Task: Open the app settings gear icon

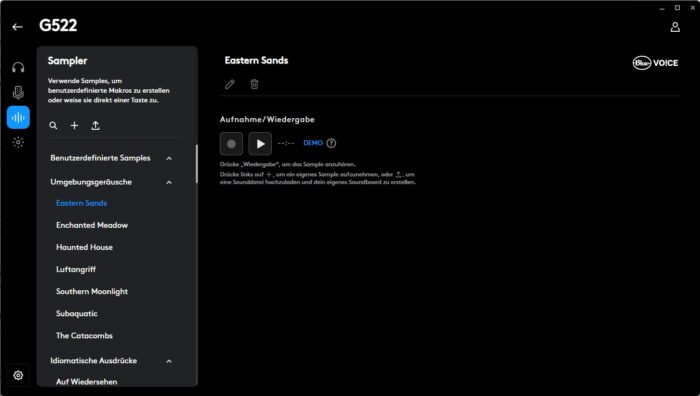Action: click(x=18, y=375)
